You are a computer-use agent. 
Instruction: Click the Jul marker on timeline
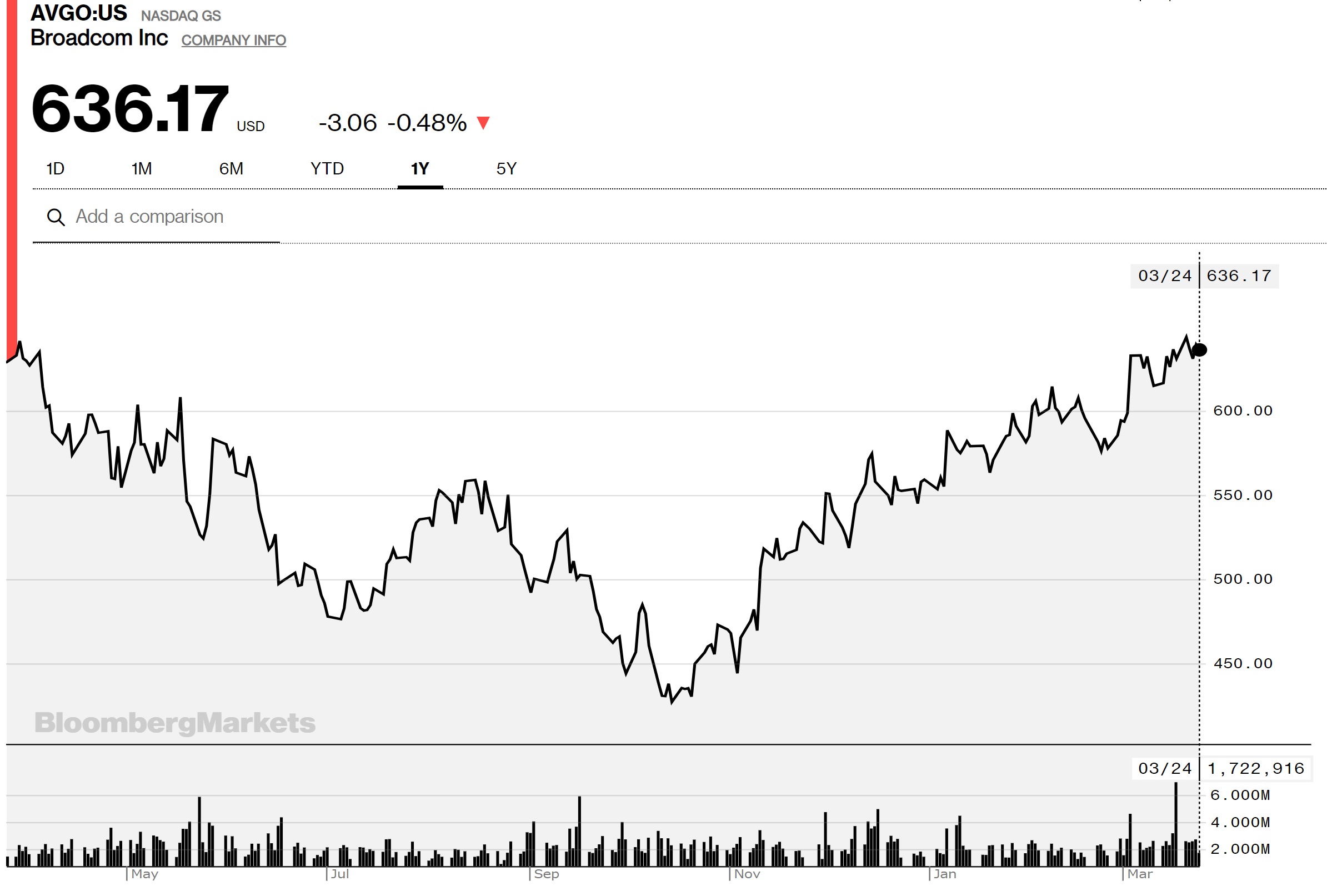coord(340,874)
